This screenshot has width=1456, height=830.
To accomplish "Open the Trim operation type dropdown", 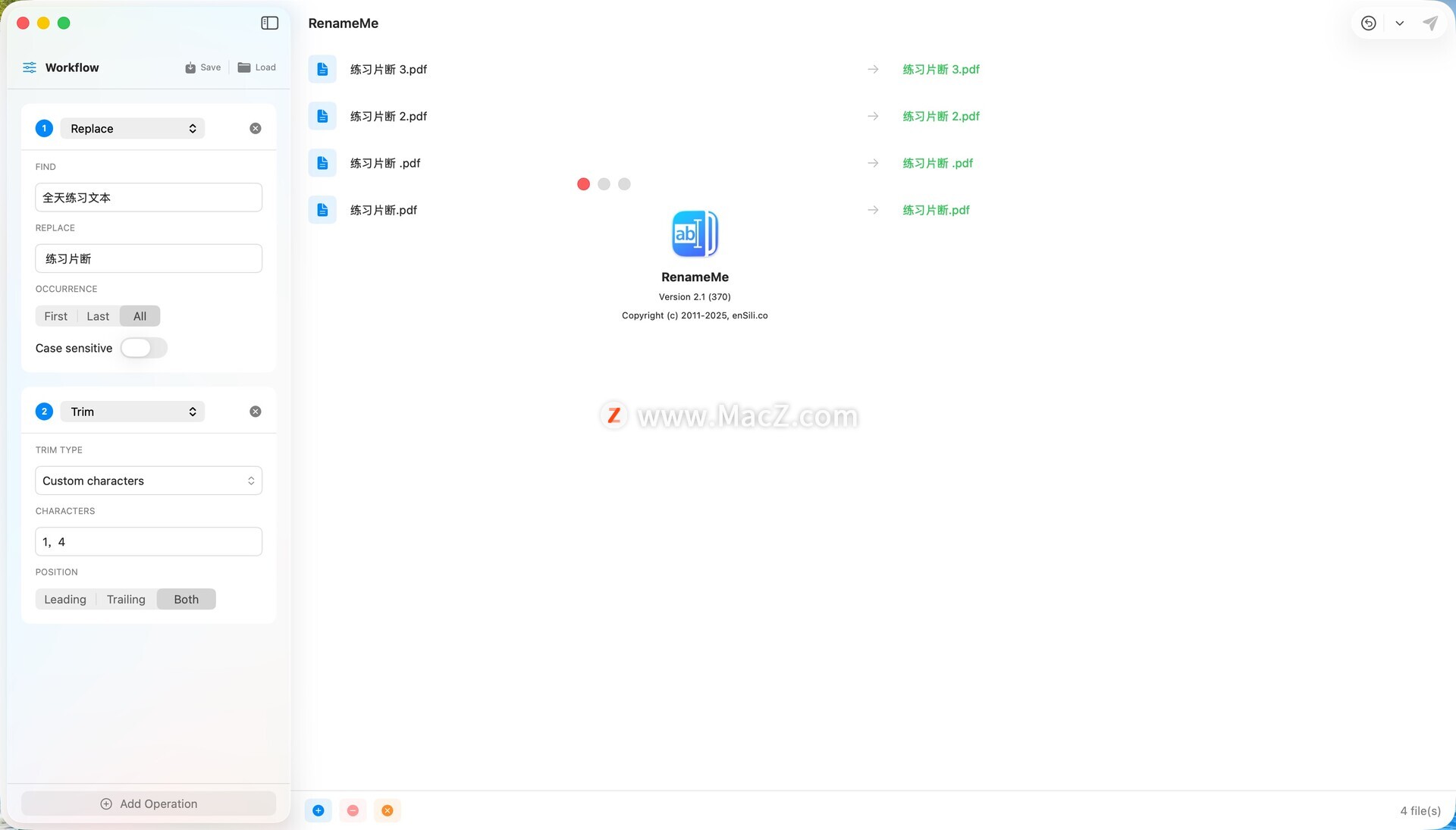I will [x=133, y=412].
